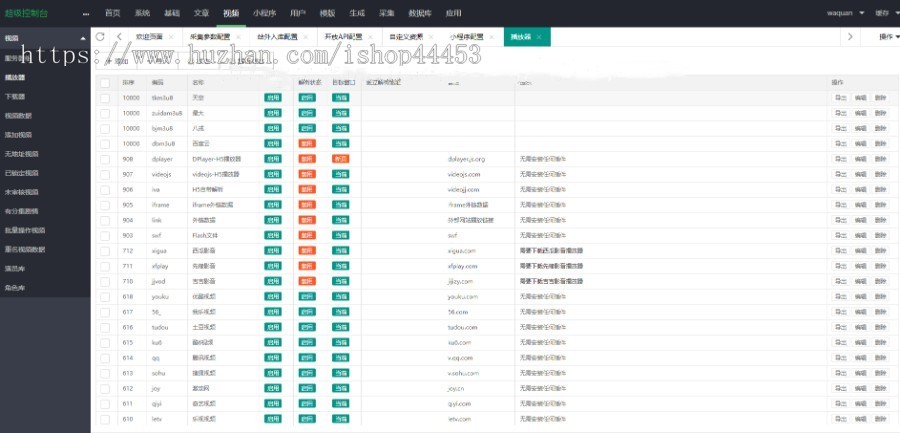Close the active 播放器 tab

coord(539,37)
